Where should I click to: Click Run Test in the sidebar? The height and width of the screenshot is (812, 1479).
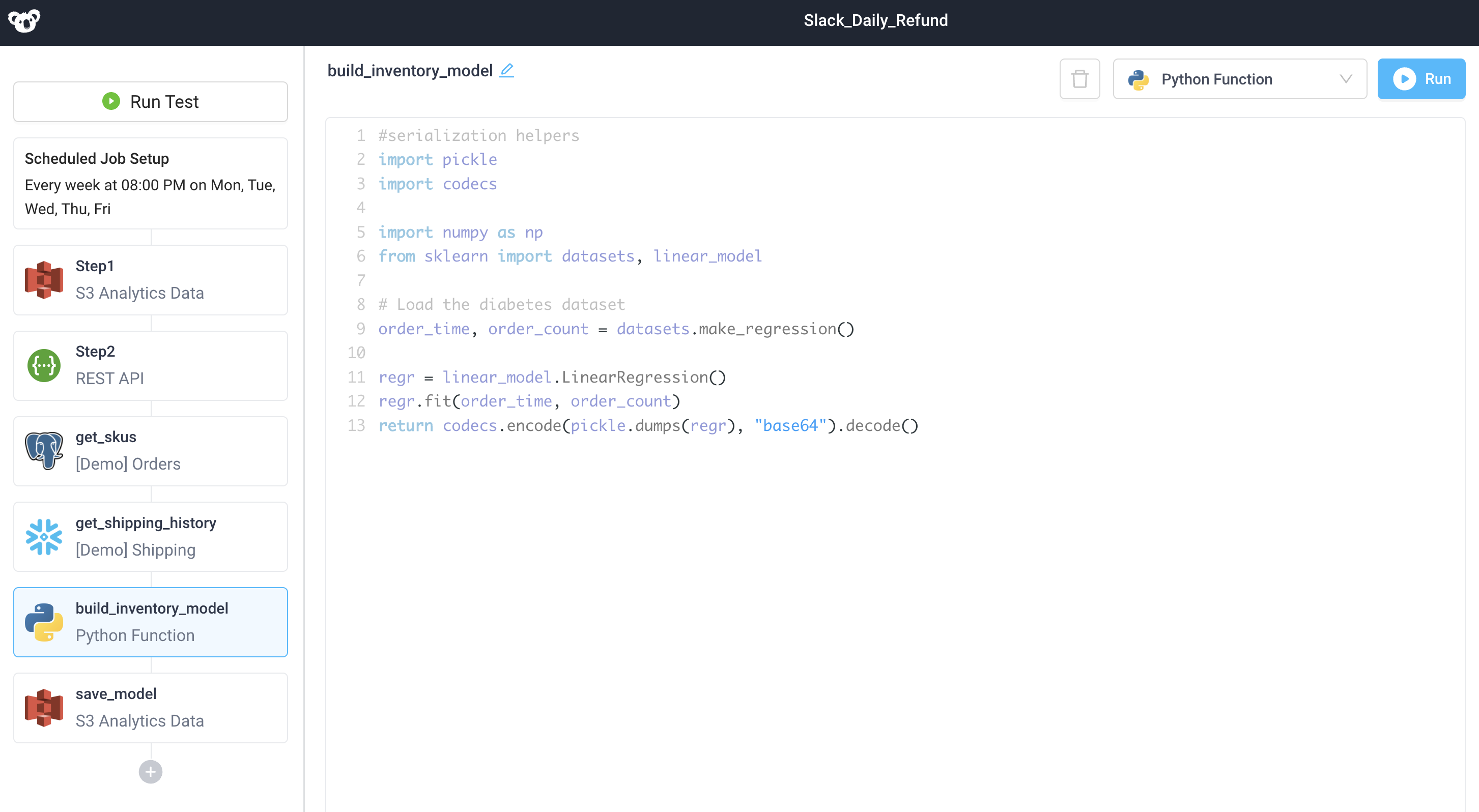tap(150, 102)
